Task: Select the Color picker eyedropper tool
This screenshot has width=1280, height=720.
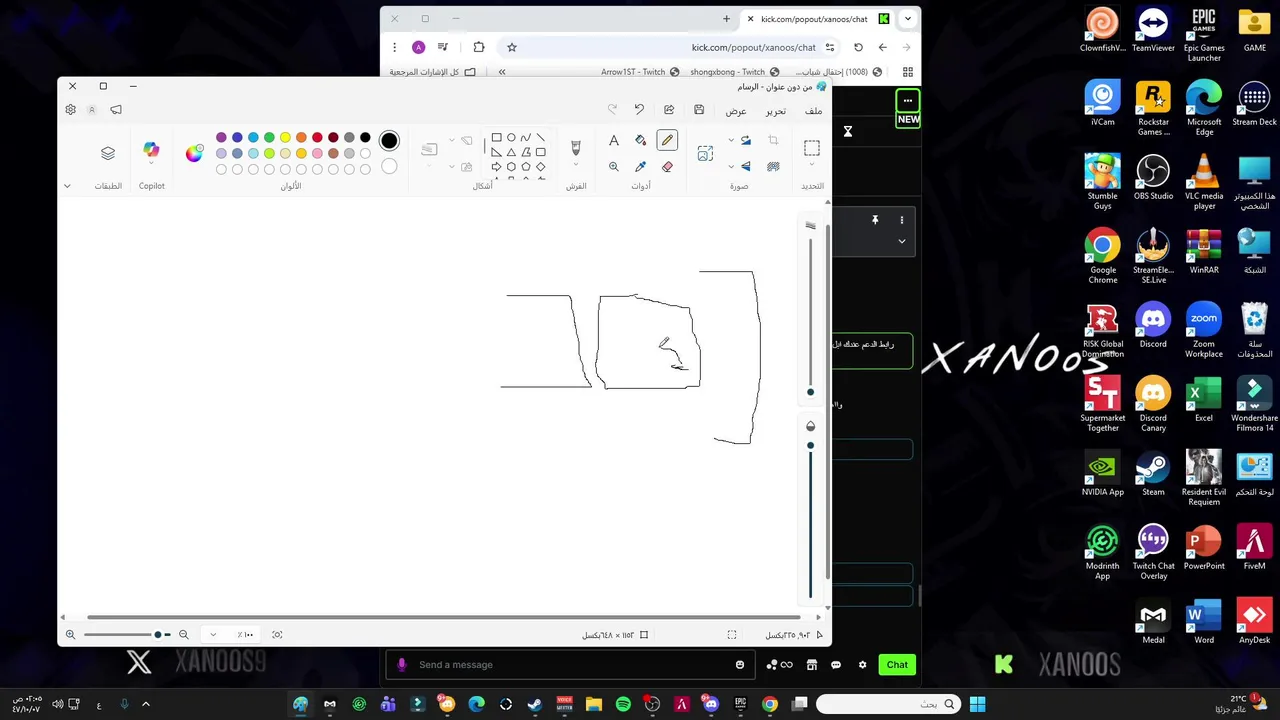Action: point(641,167)
